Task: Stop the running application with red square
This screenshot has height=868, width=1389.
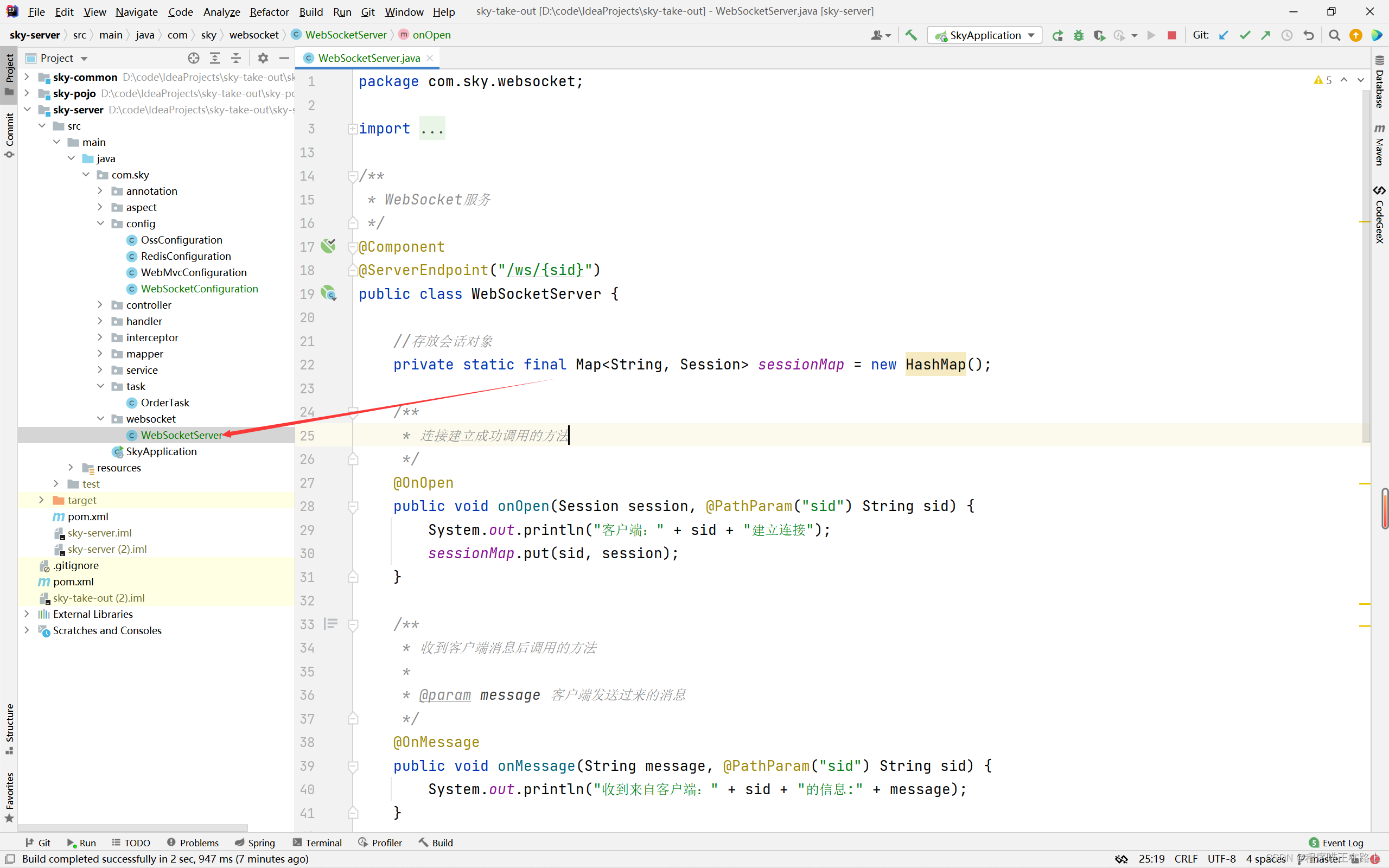Action: 1172,35
